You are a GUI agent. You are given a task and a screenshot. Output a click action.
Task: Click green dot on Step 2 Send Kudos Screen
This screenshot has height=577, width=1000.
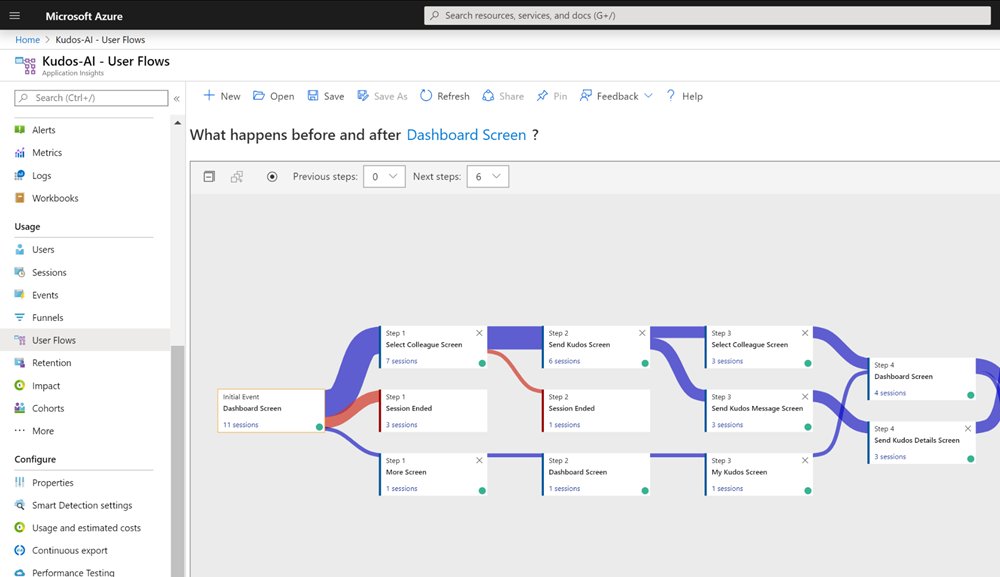[x=645, y=363]
